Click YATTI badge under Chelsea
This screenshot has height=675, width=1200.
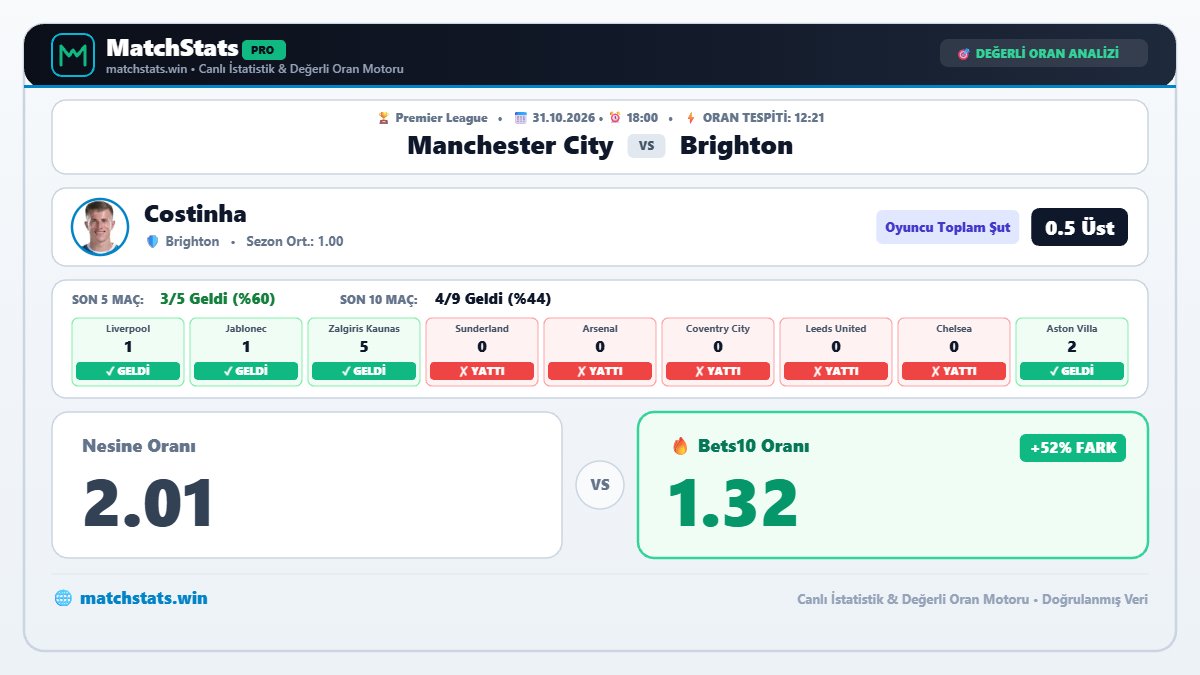954,371
